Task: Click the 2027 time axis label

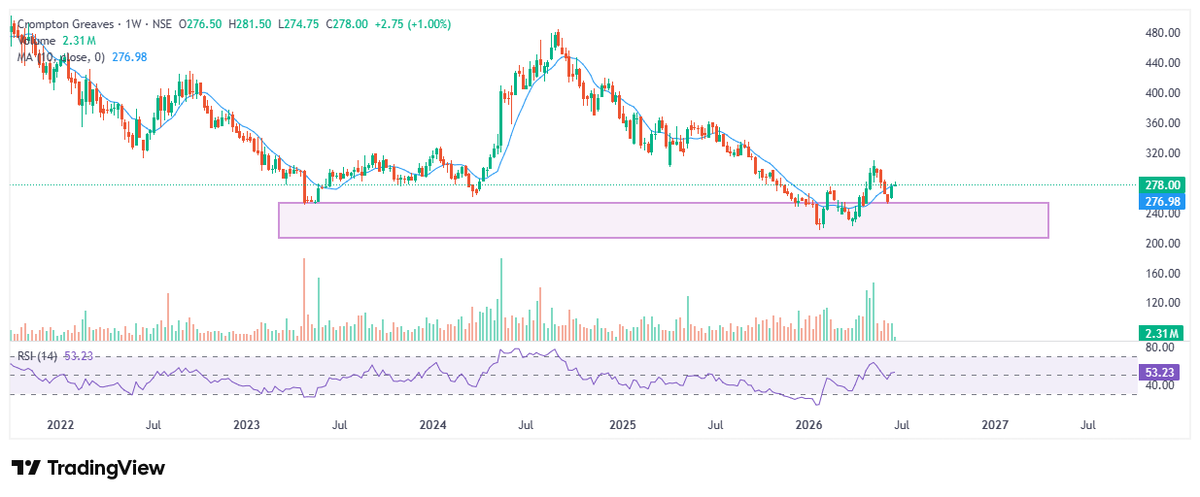Action: pos(995,425)
